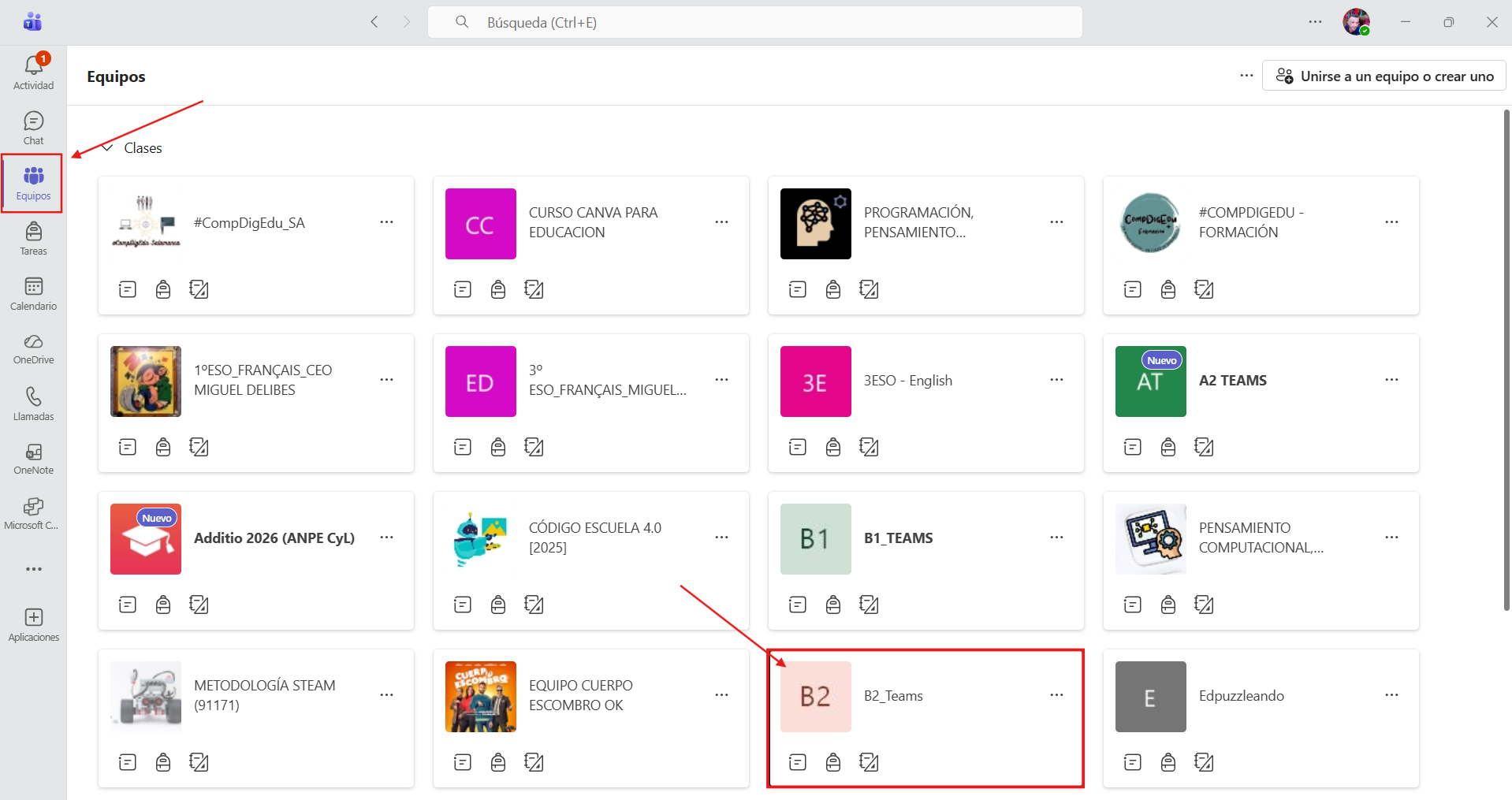Click page icon on PENSAMIENTO COMPUTACIONAL card
This screenshot has width=1512, height=800.
pyautogui.click(x=1133, y=605)
